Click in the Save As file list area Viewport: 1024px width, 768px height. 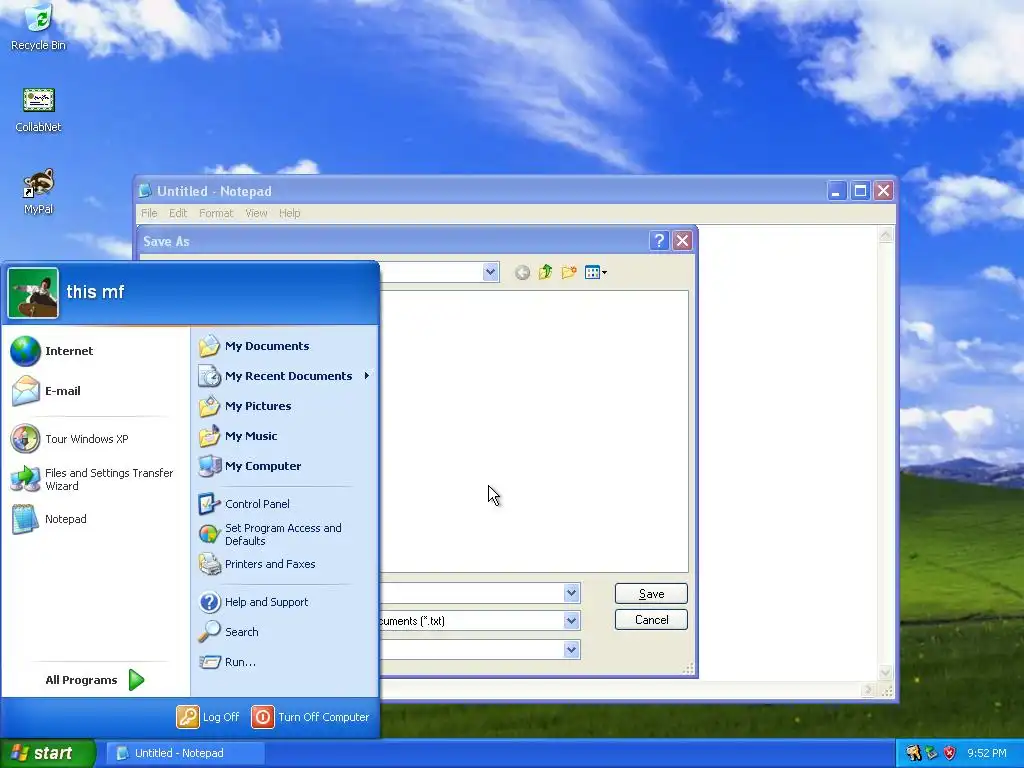pos(534,431)
